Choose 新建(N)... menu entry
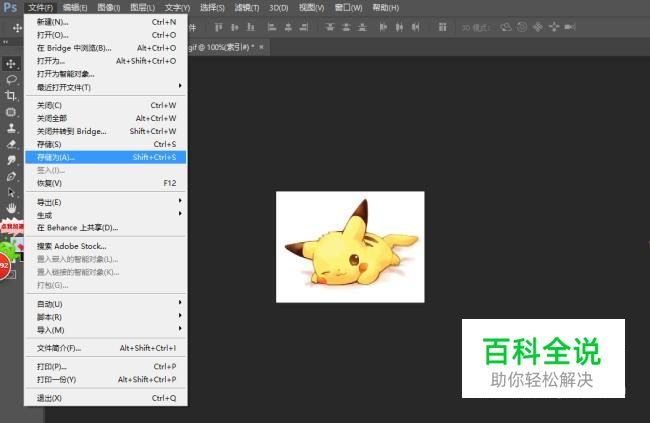This screenshot has height=423, width=650. click(x=105, y=22)
